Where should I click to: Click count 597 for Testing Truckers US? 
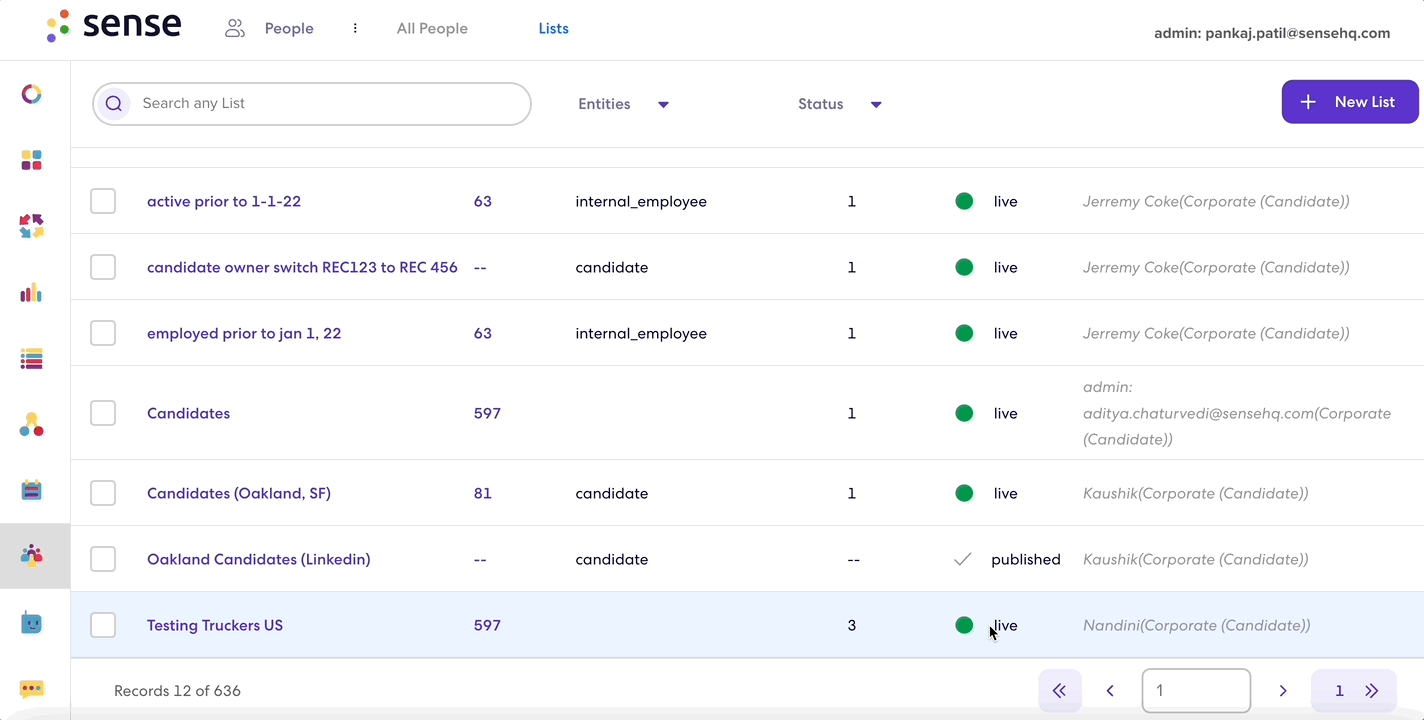(x=487, y=625)
